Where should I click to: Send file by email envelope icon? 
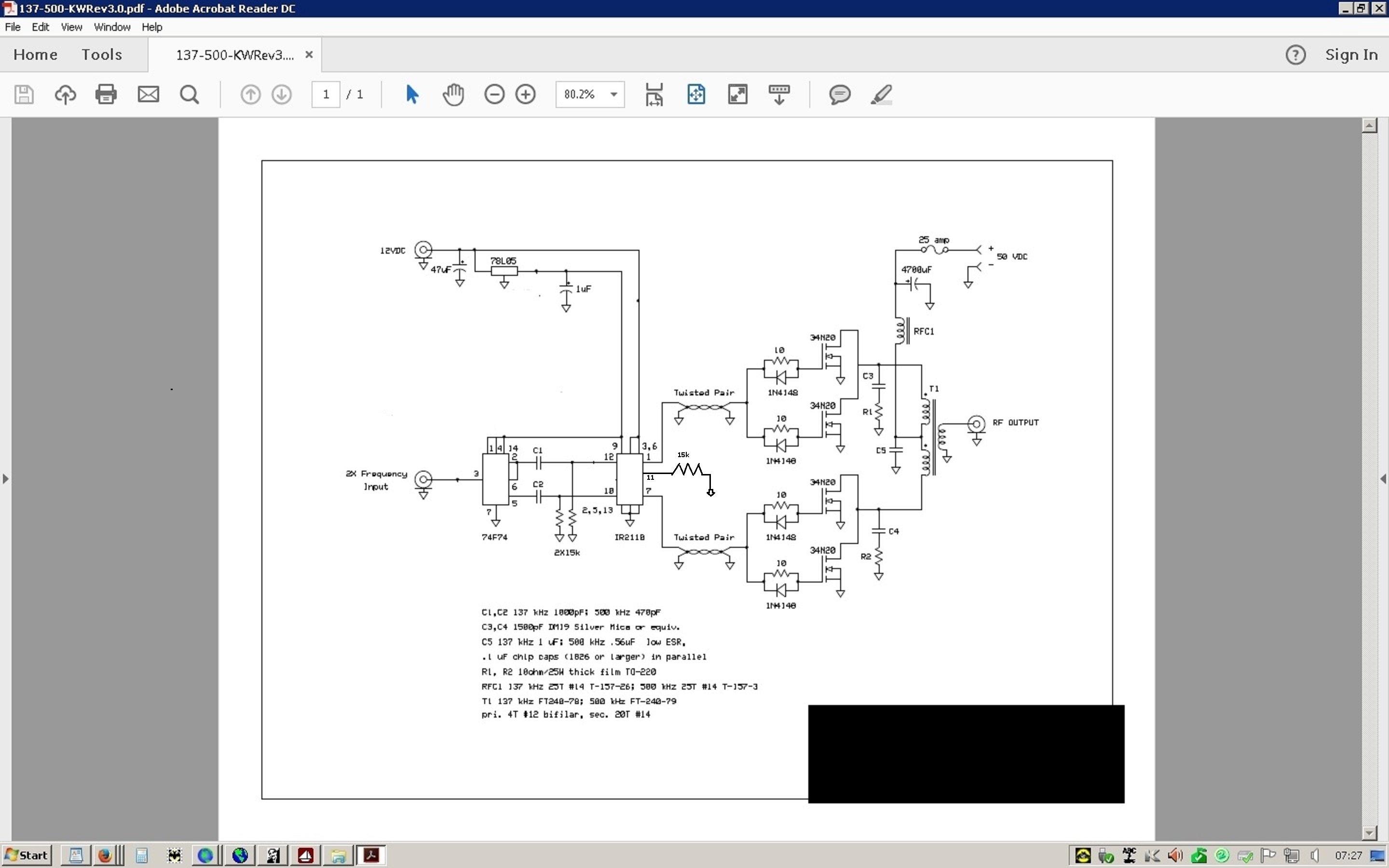pyautogui.click(x=148, y=94)
